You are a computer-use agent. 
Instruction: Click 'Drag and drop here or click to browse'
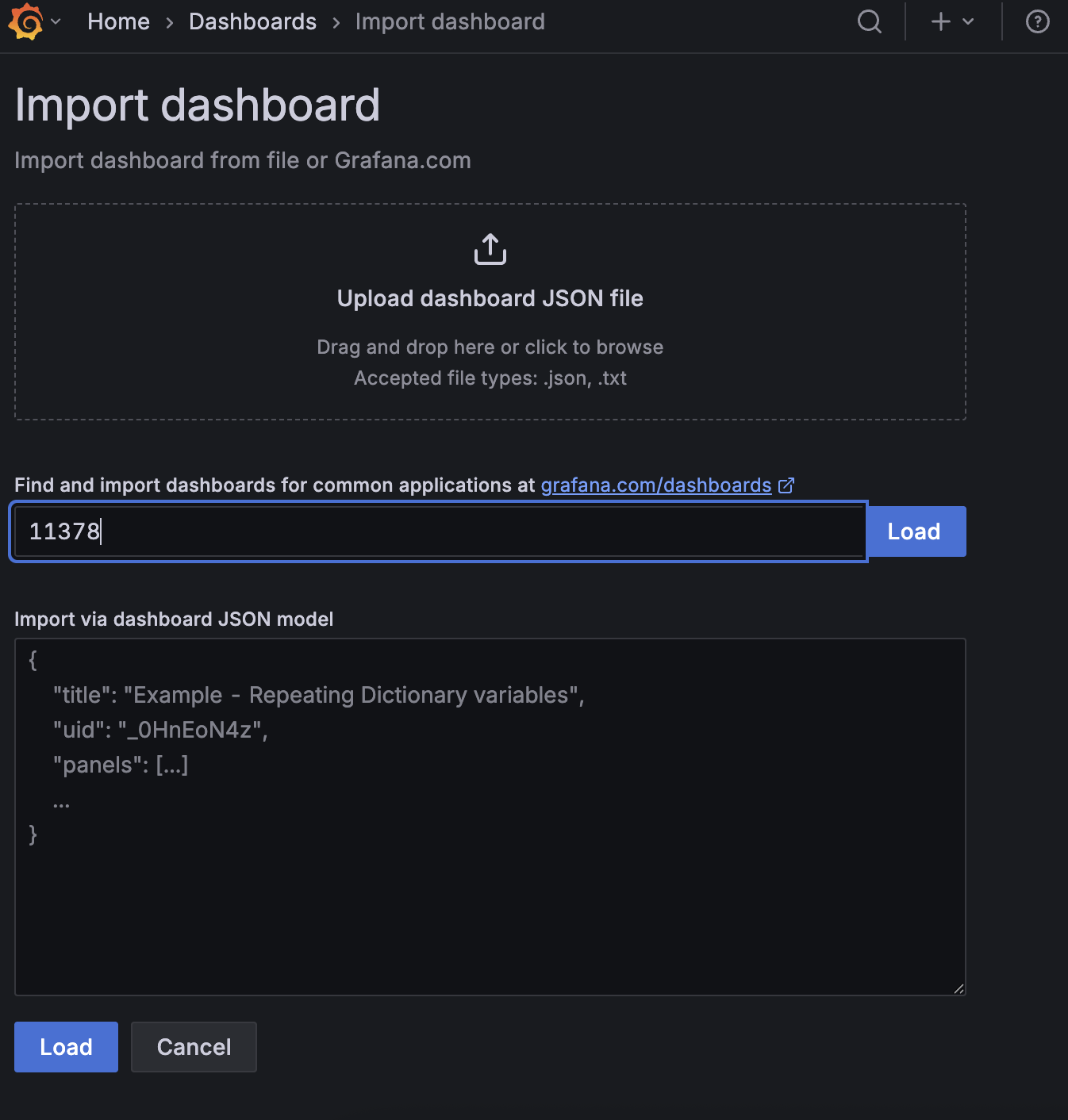click(490, 347)
